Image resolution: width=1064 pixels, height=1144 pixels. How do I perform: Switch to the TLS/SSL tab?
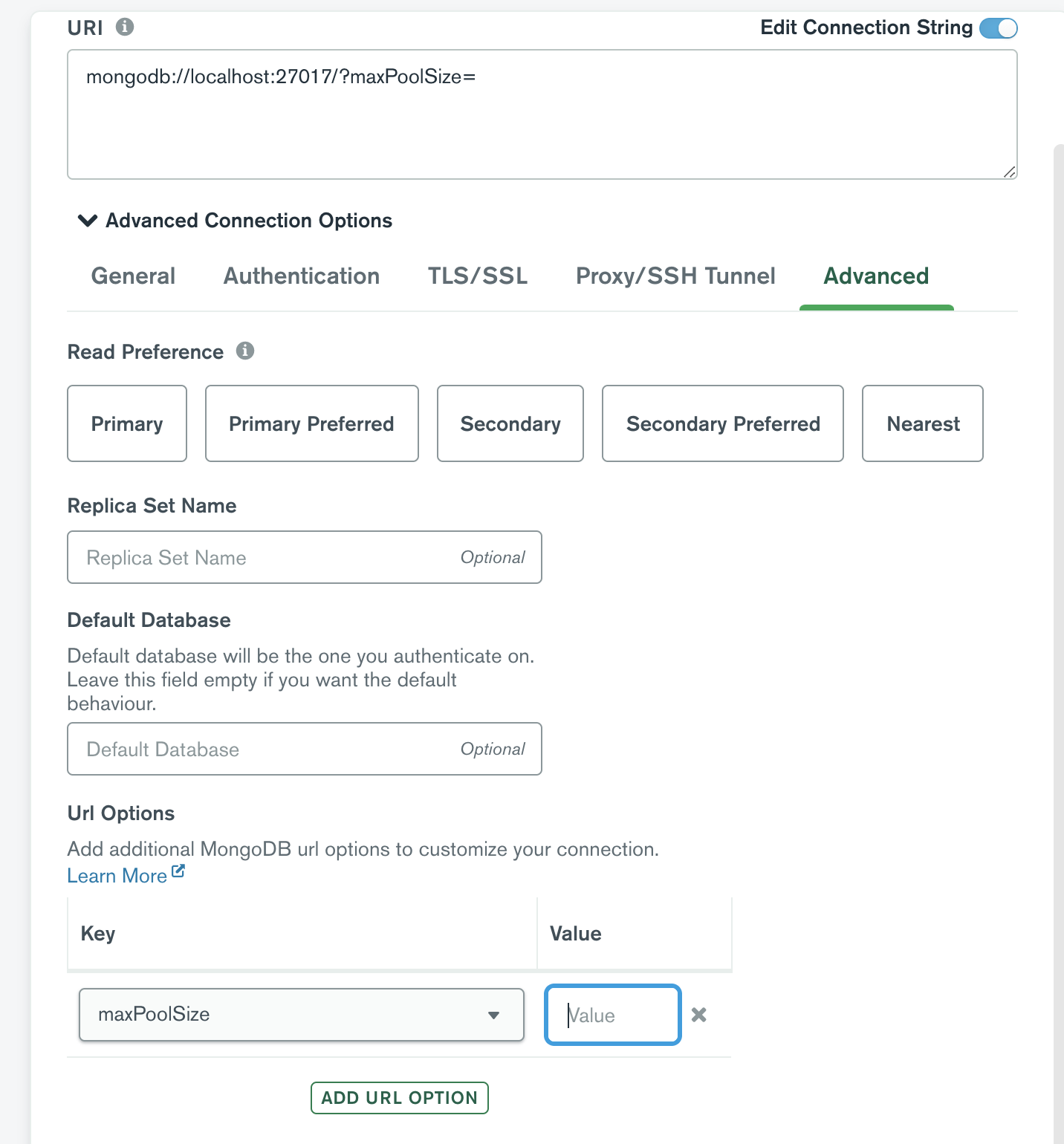click(478, 276)
